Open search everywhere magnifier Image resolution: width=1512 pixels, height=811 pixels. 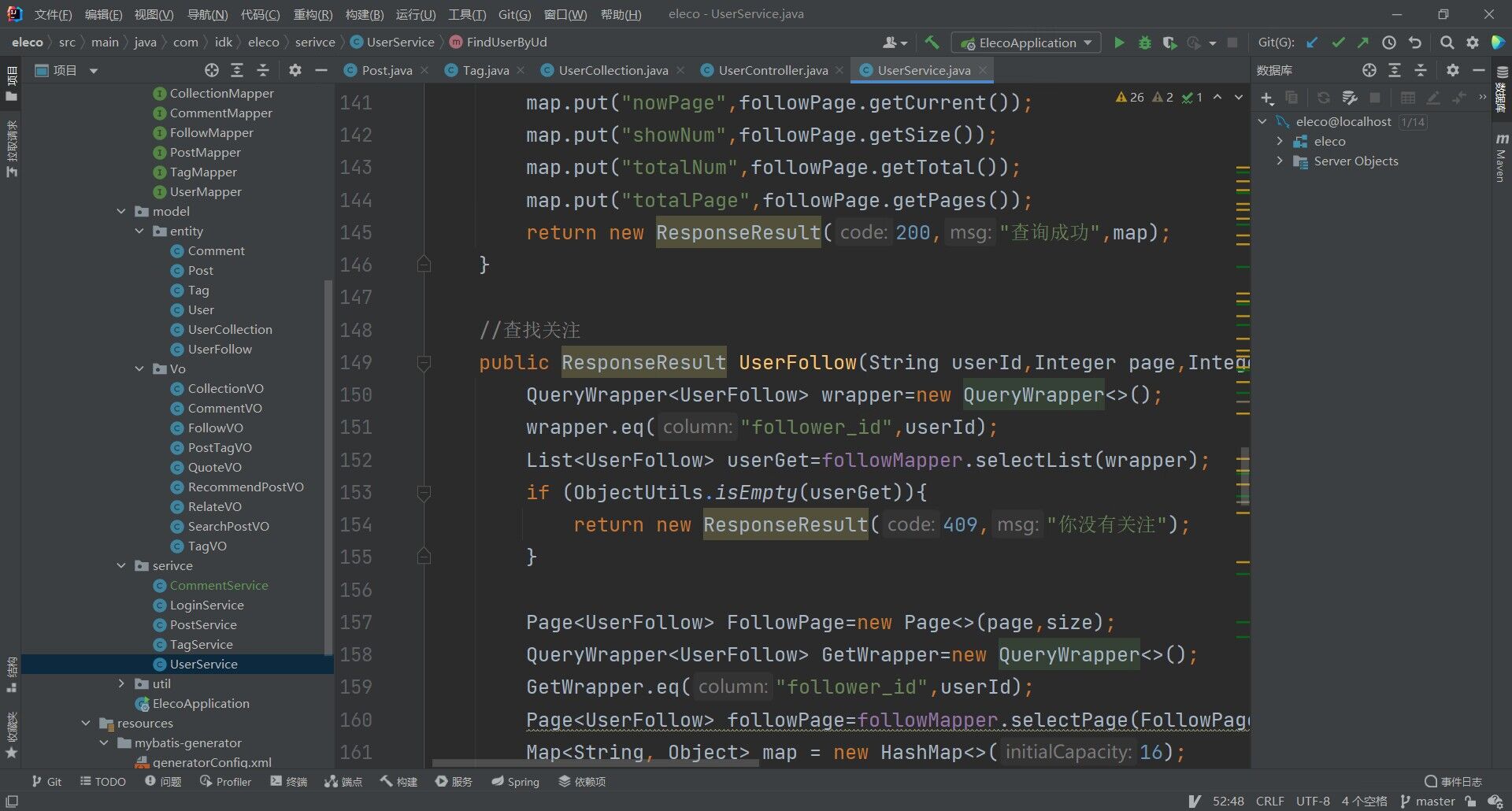1447,43
